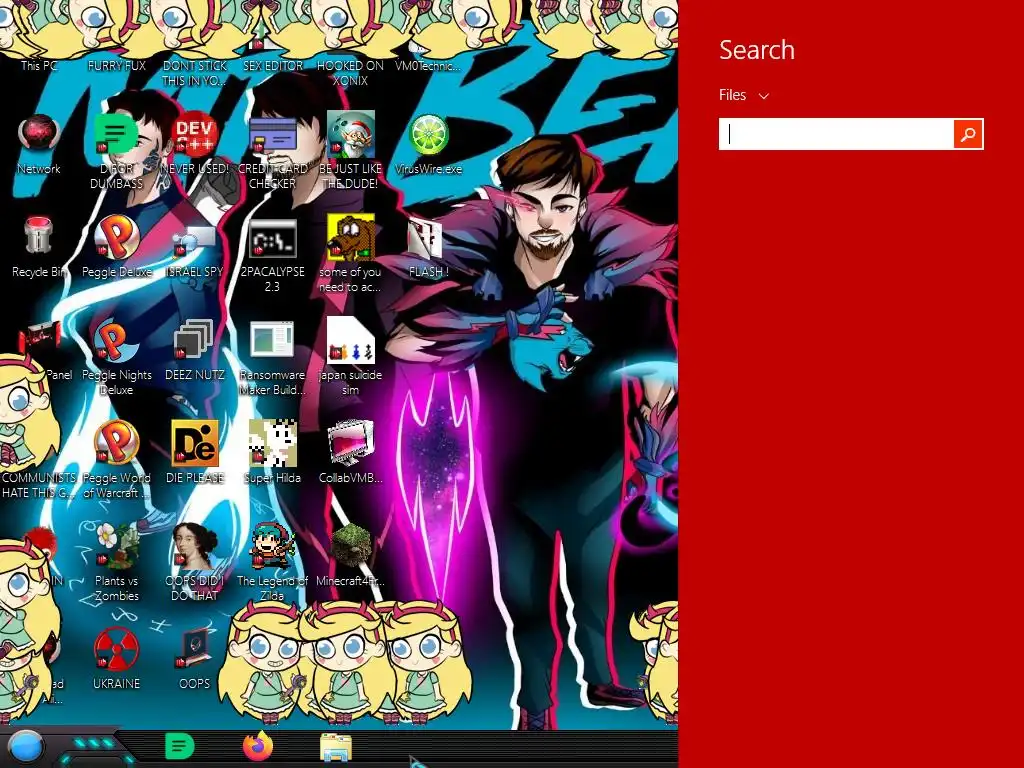The height and width of the screenshot is (768, 1024).
Task: Select The Legend of Zilda icon
Action: (x=272, y=545)
